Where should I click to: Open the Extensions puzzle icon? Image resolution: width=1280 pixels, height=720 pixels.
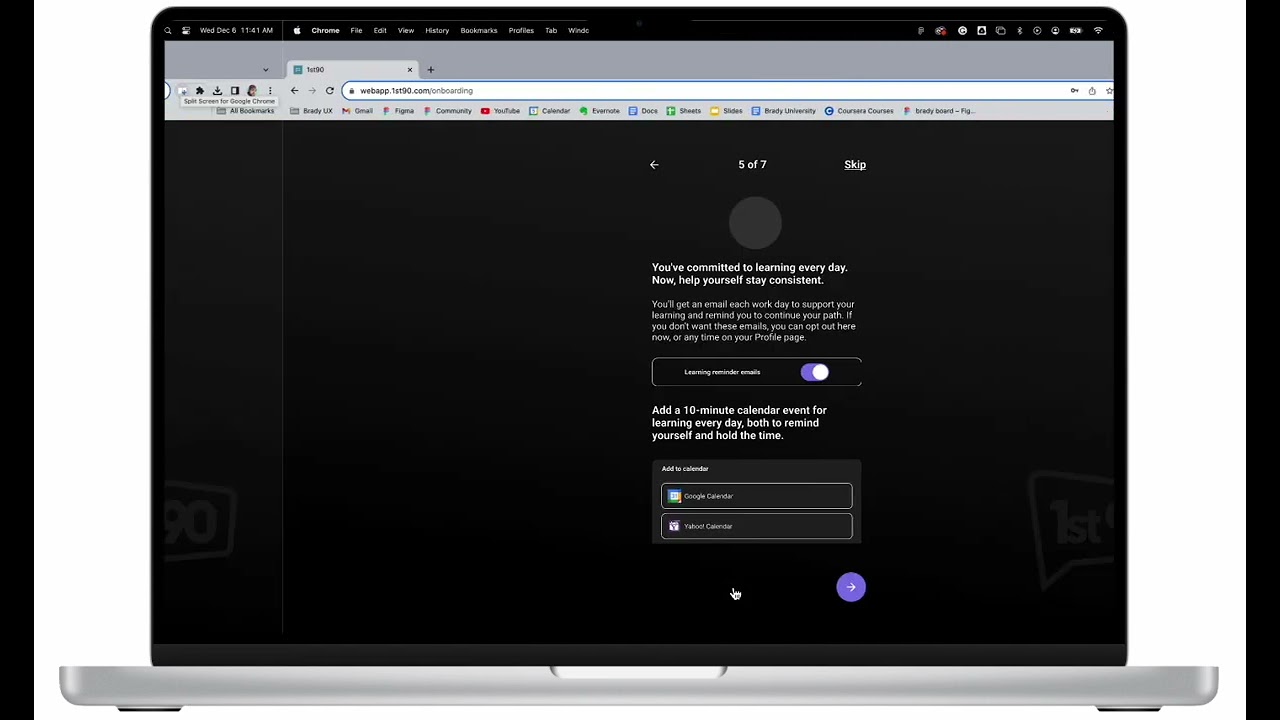[x=200, y=91]
